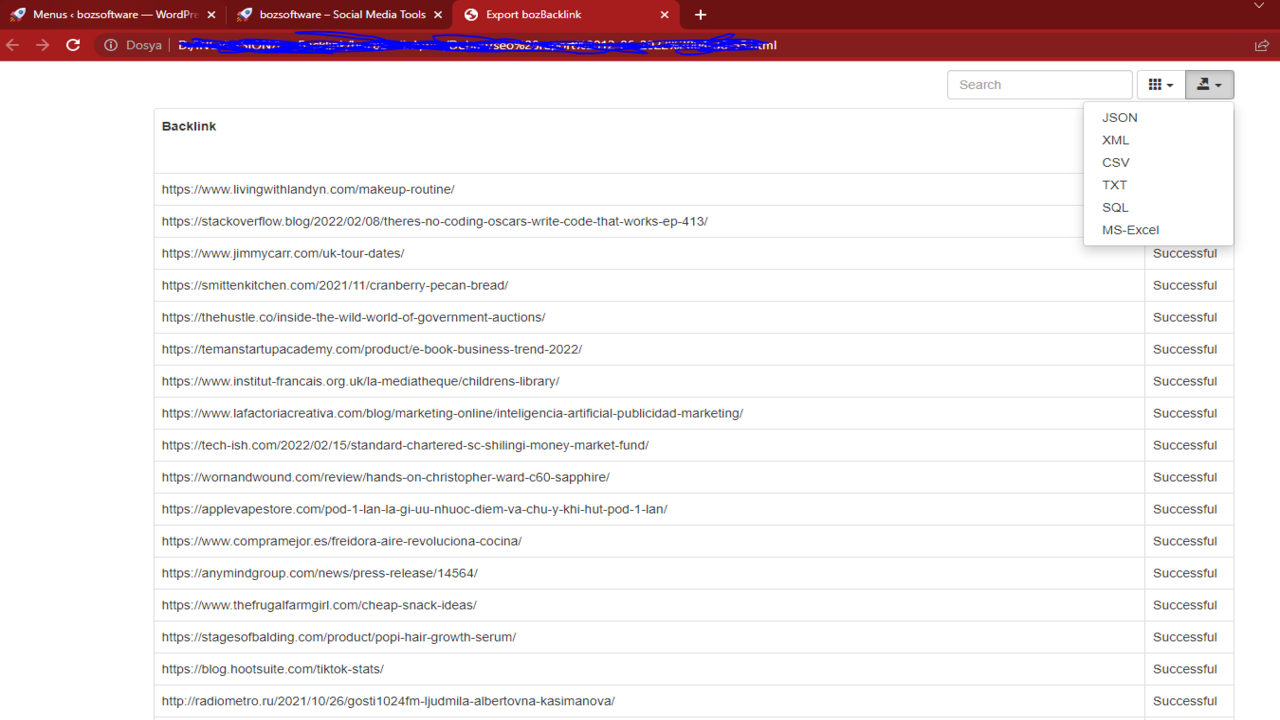The image size is (1280, 720).
Task: Click the stagesofbalding.com hair-growth-serum backlink
Action: coord(339,637)
